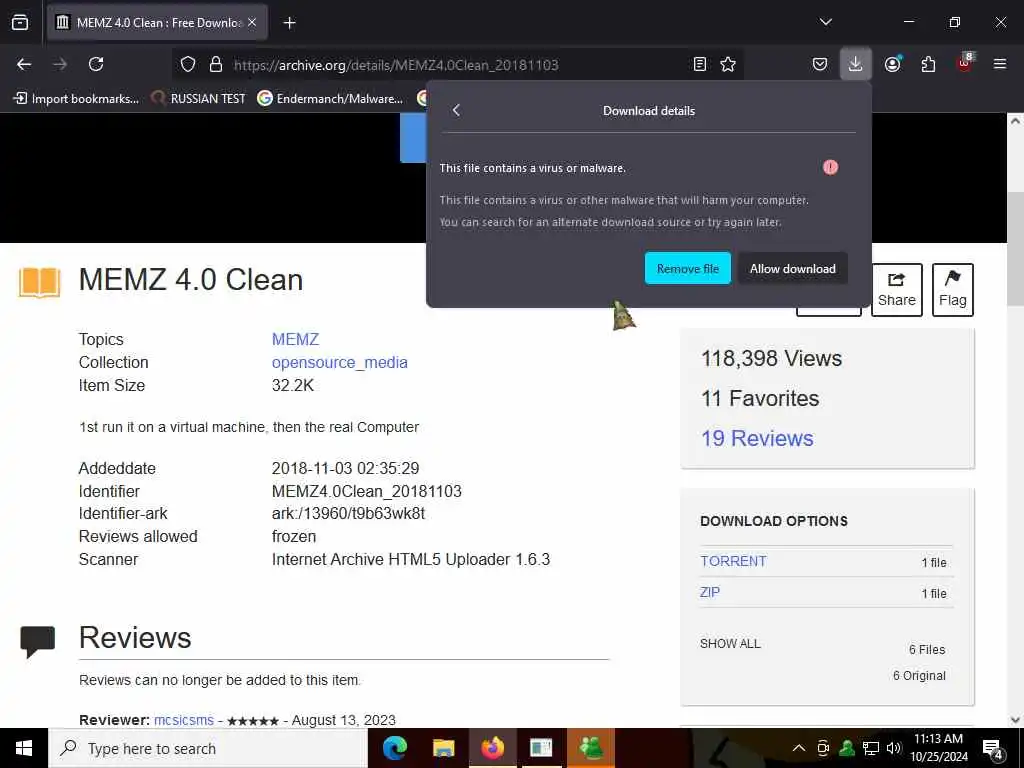Image resolution: width=1024 pixels, height=768 pixels.
Task: Click the Reviews speech bubble icon
Action: 37,641
